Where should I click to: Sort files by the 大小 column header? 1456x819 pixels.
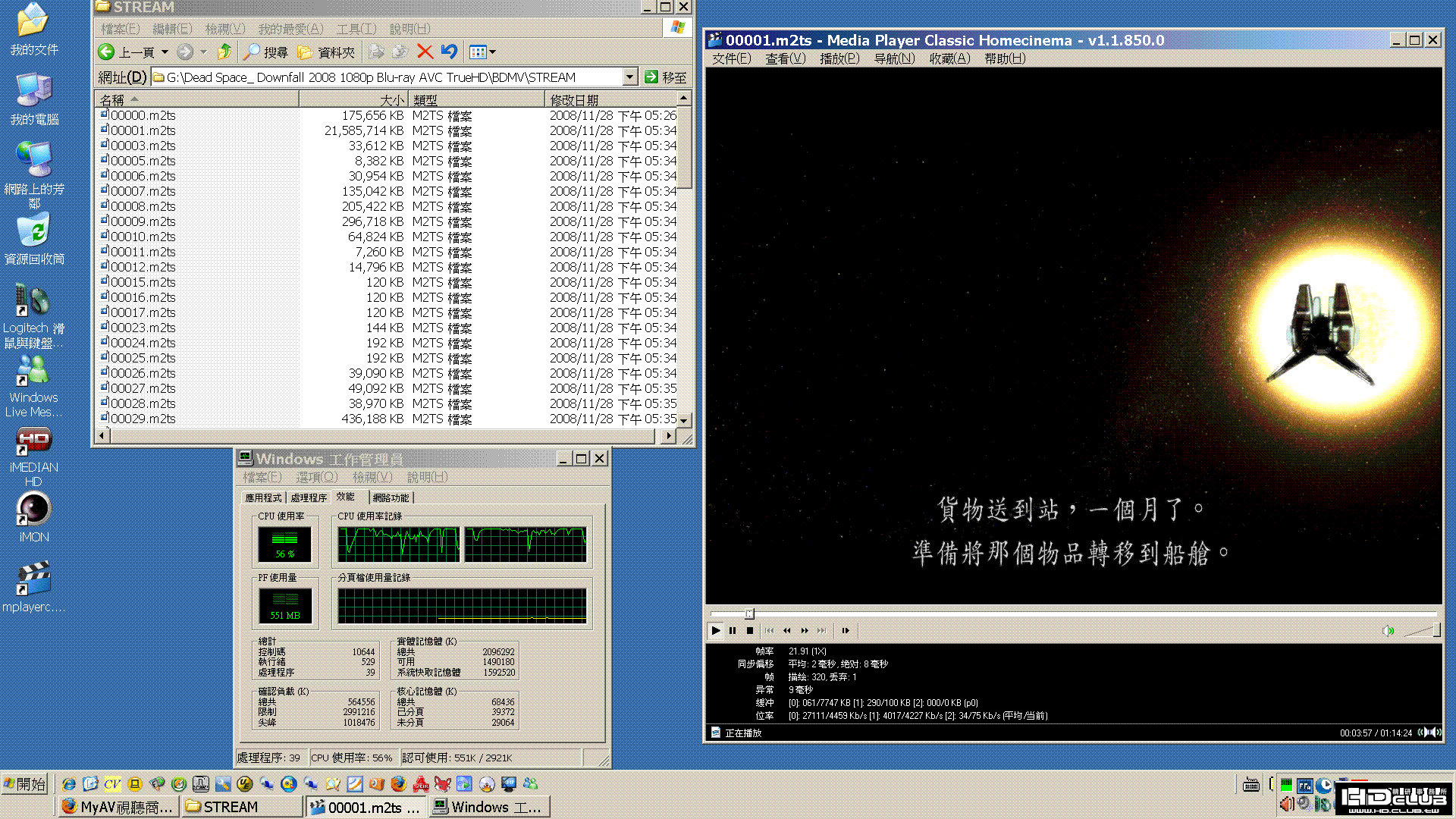353,100
